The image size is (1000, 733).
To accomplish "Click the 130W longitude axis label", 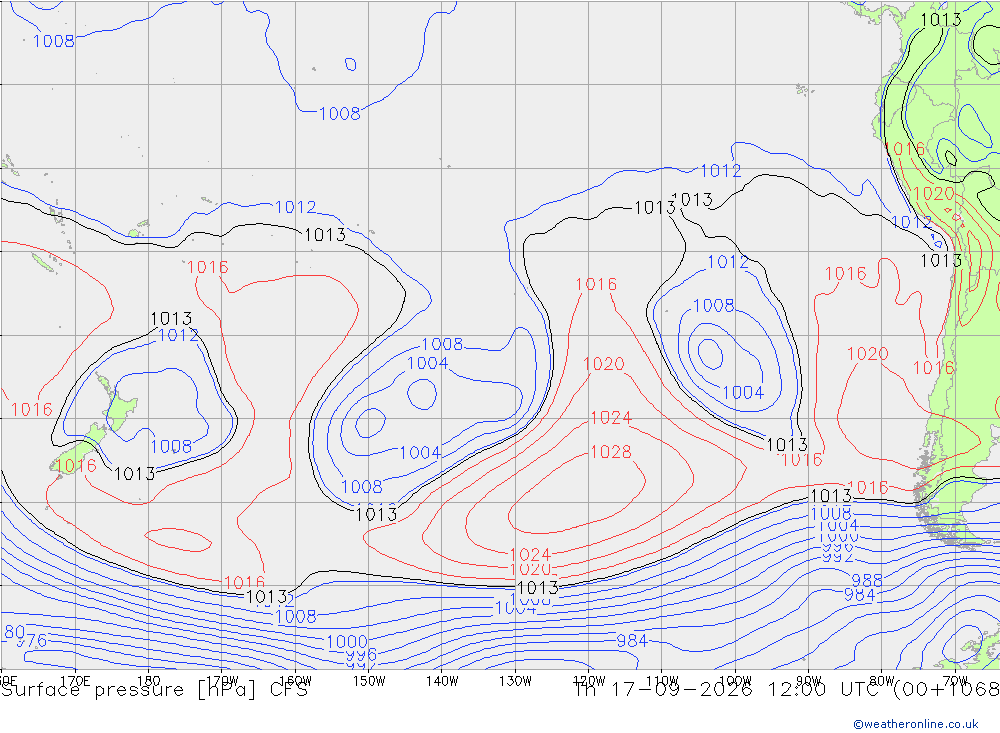I will tap(515, 681).
